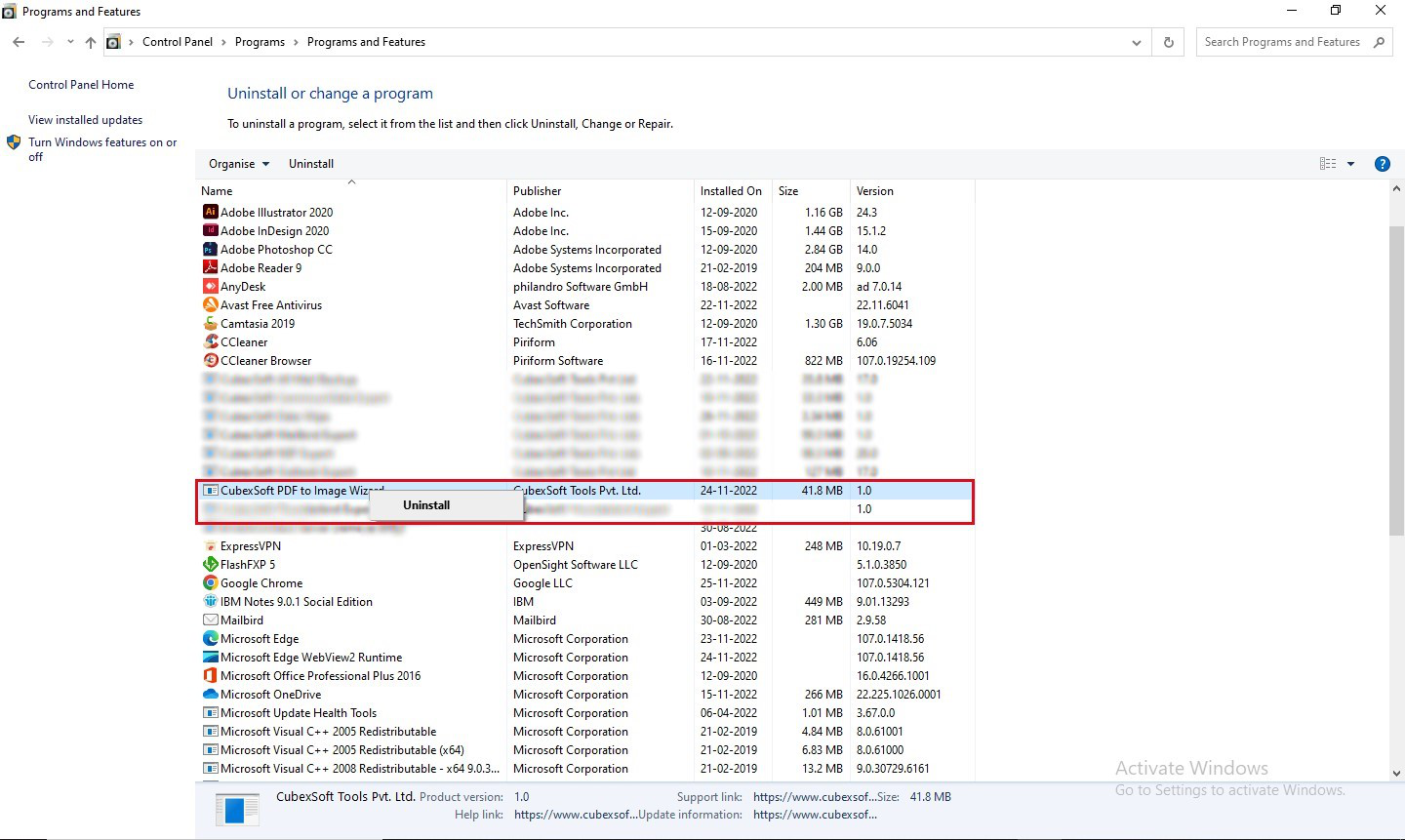Open the www.cubexsof support link

[x=814, y=797]
